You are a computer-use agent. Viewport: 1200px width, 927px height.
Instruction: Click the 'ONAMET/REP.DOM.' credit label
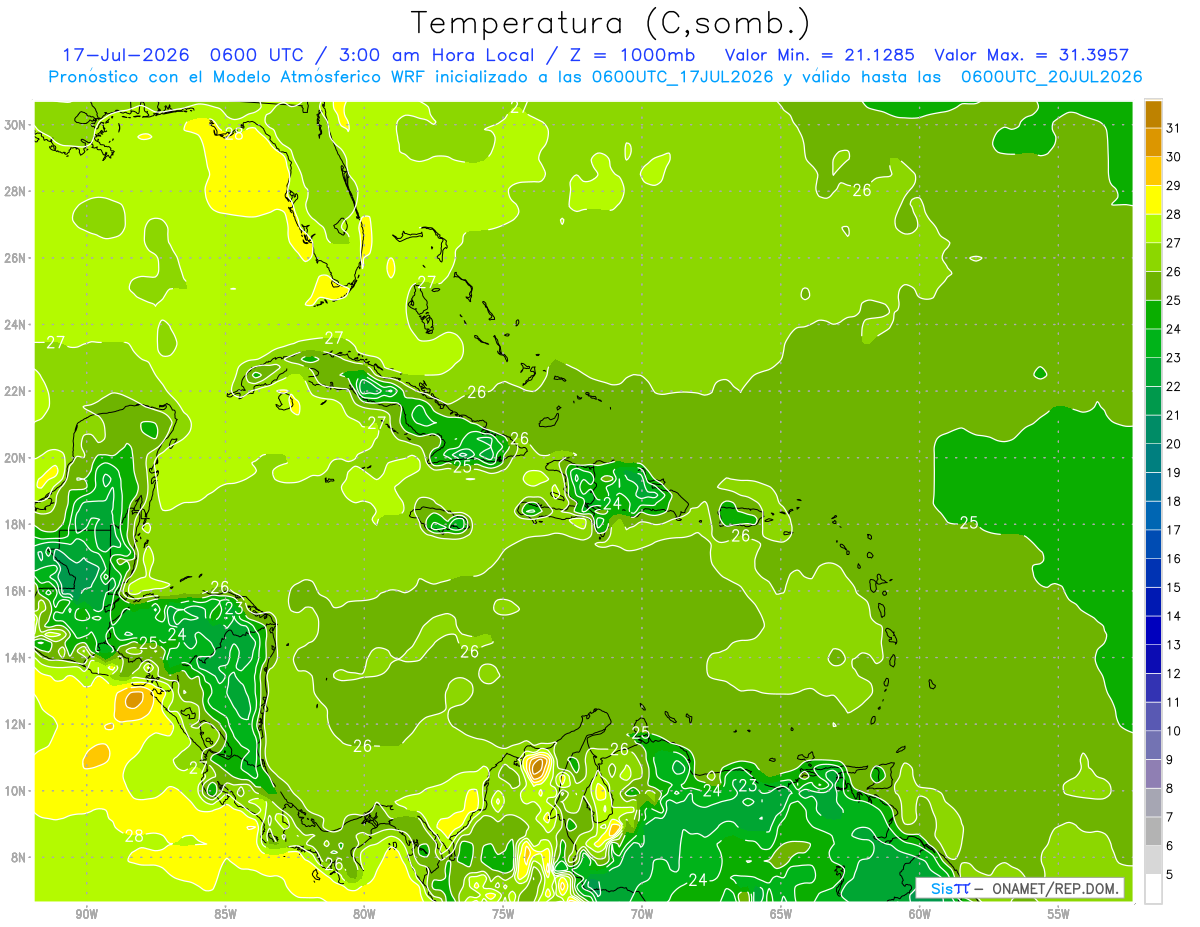[1057, 888]
